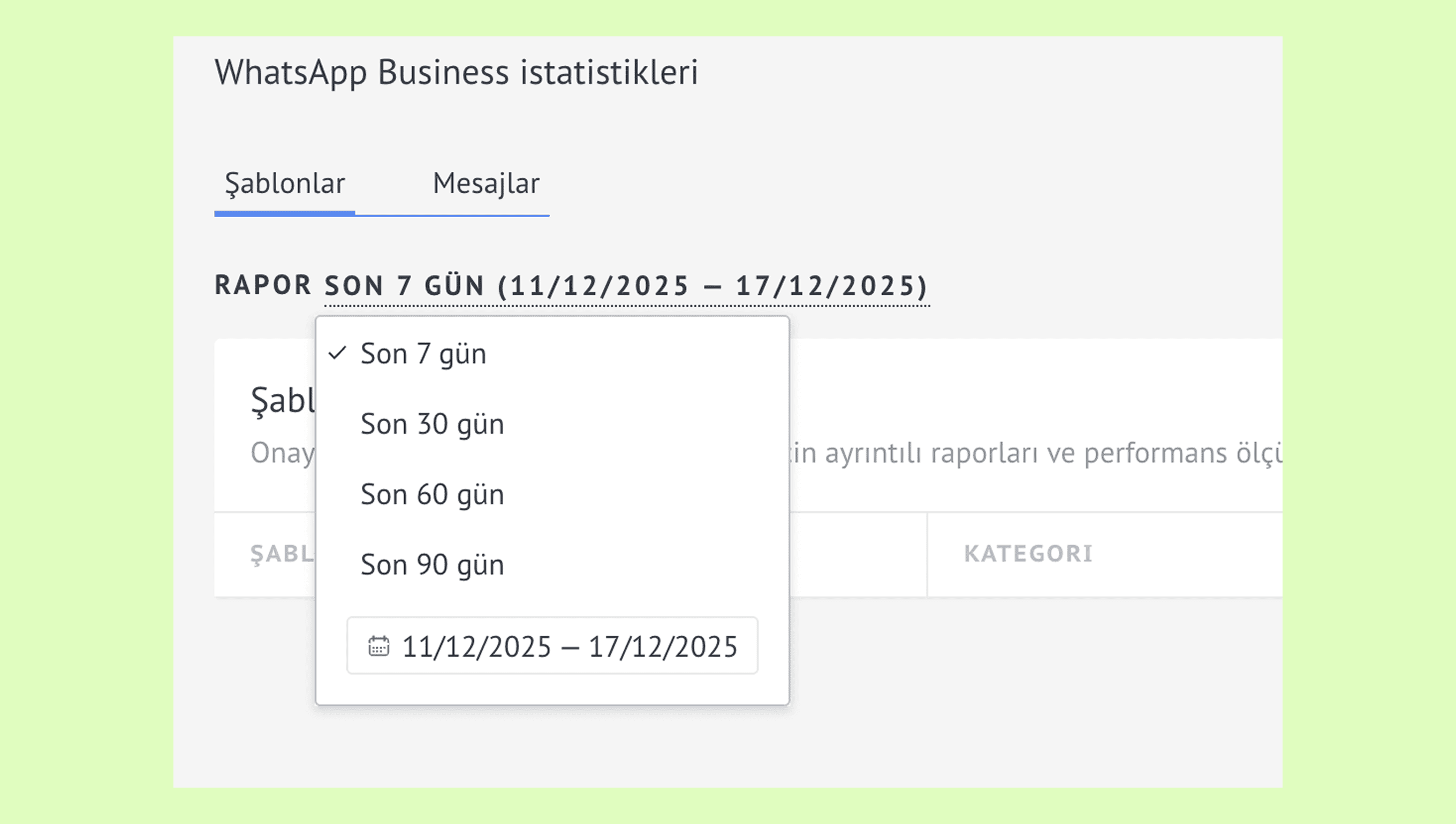Choose Son 30 gün from the list
This screenshot has width=1456, height=824.
click(x=432, y=424)
